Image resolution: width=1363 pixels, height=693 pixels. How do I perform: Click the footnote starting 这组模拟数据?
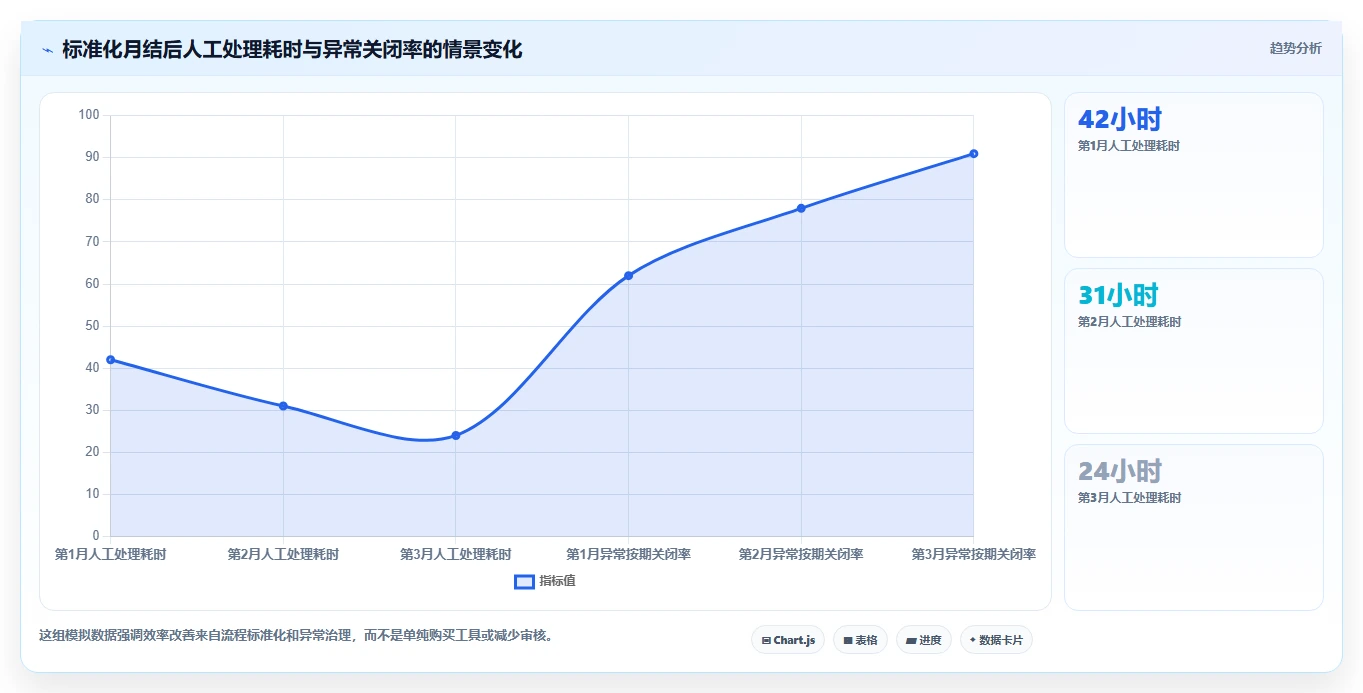[296, 635]
